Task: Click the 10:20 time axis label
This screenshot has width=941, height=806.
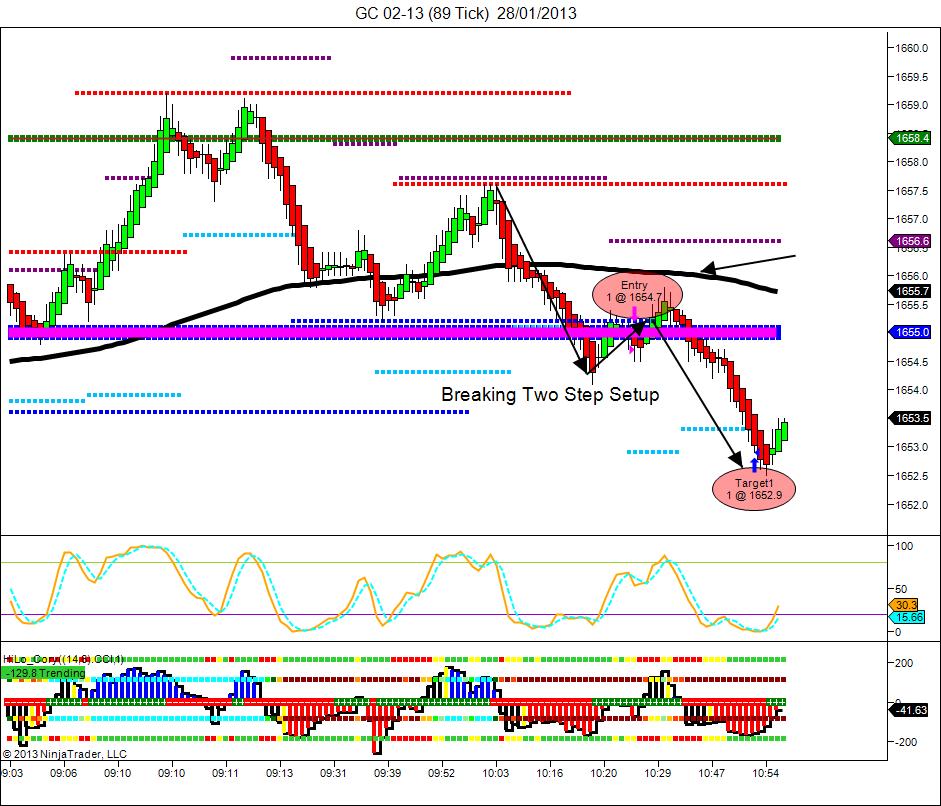Action: click(603, 773)
